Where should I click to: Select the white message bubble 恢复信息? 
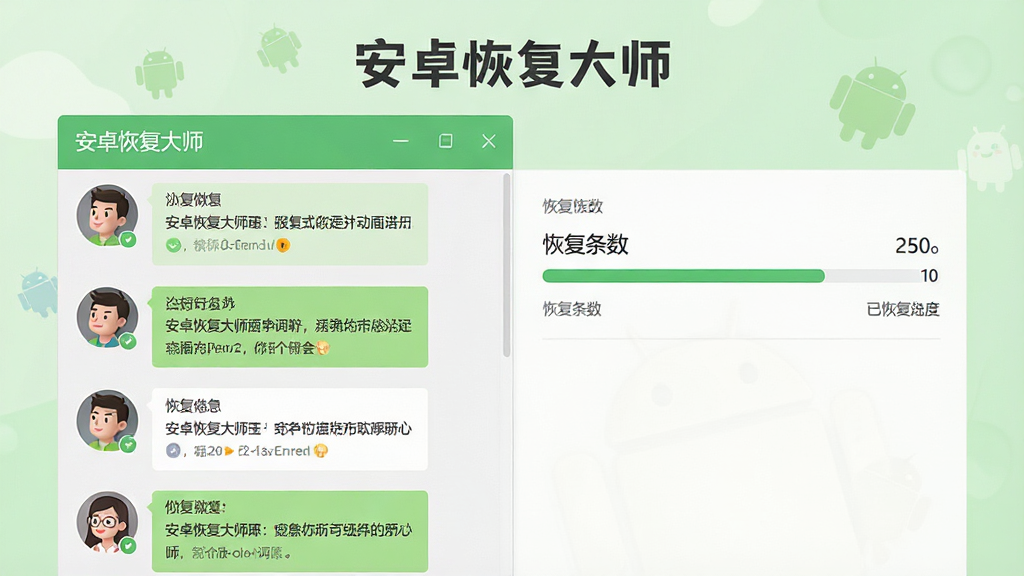coord(290,429)
